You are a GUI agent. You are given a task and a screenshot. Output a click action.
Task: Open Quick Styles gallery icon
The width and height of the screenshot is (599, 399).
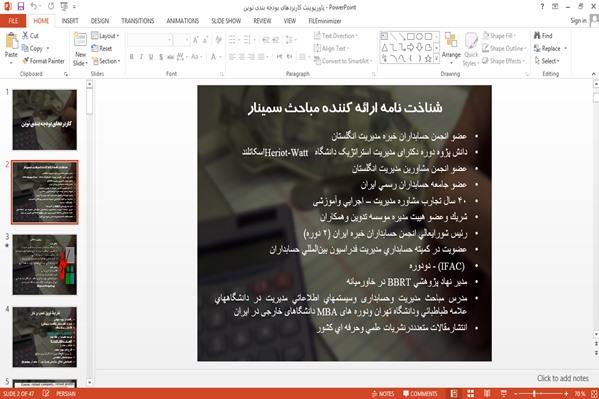471,41
